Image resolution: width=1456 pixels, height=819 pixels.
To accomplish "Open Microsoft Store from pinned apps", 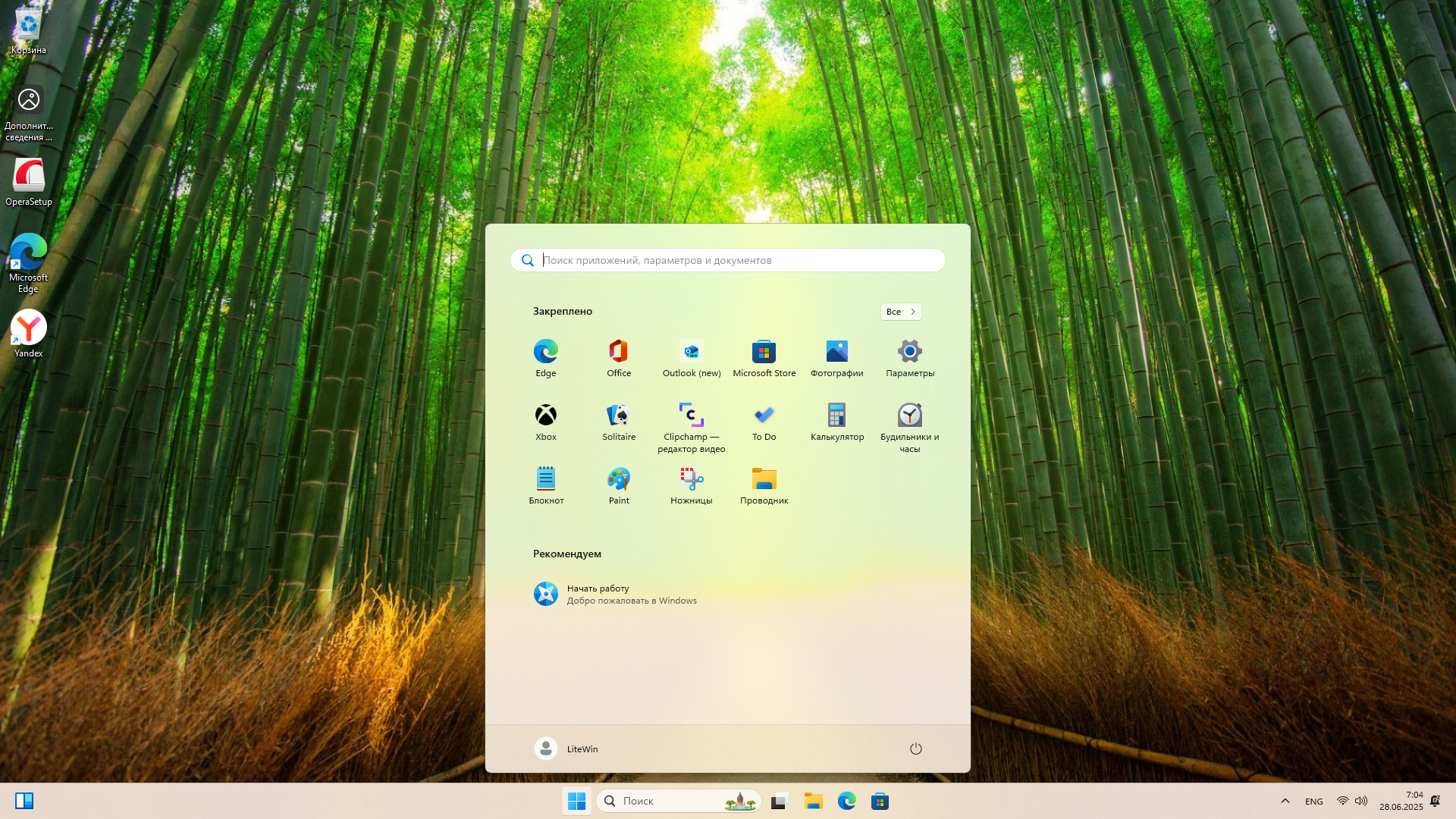I will 764,352.
